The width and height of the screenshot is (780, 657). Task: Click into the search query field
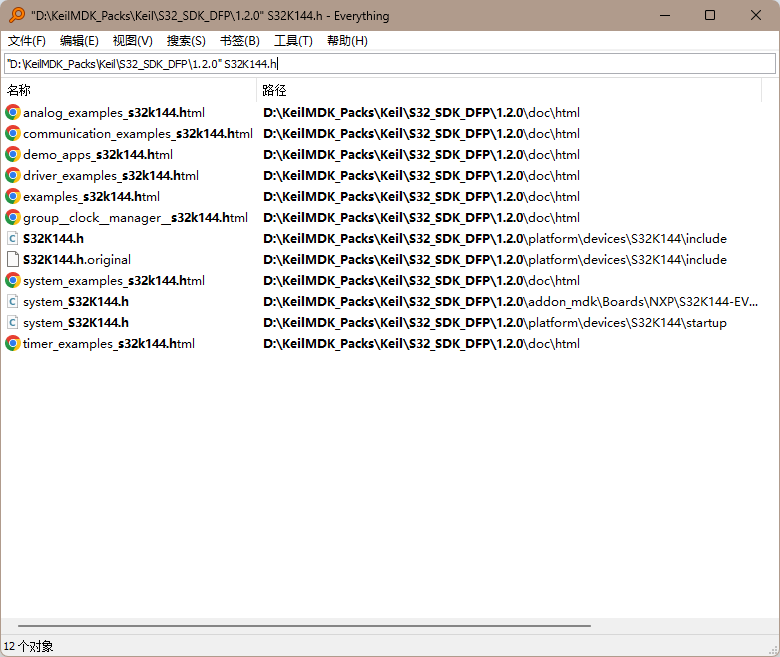[390, 64]
